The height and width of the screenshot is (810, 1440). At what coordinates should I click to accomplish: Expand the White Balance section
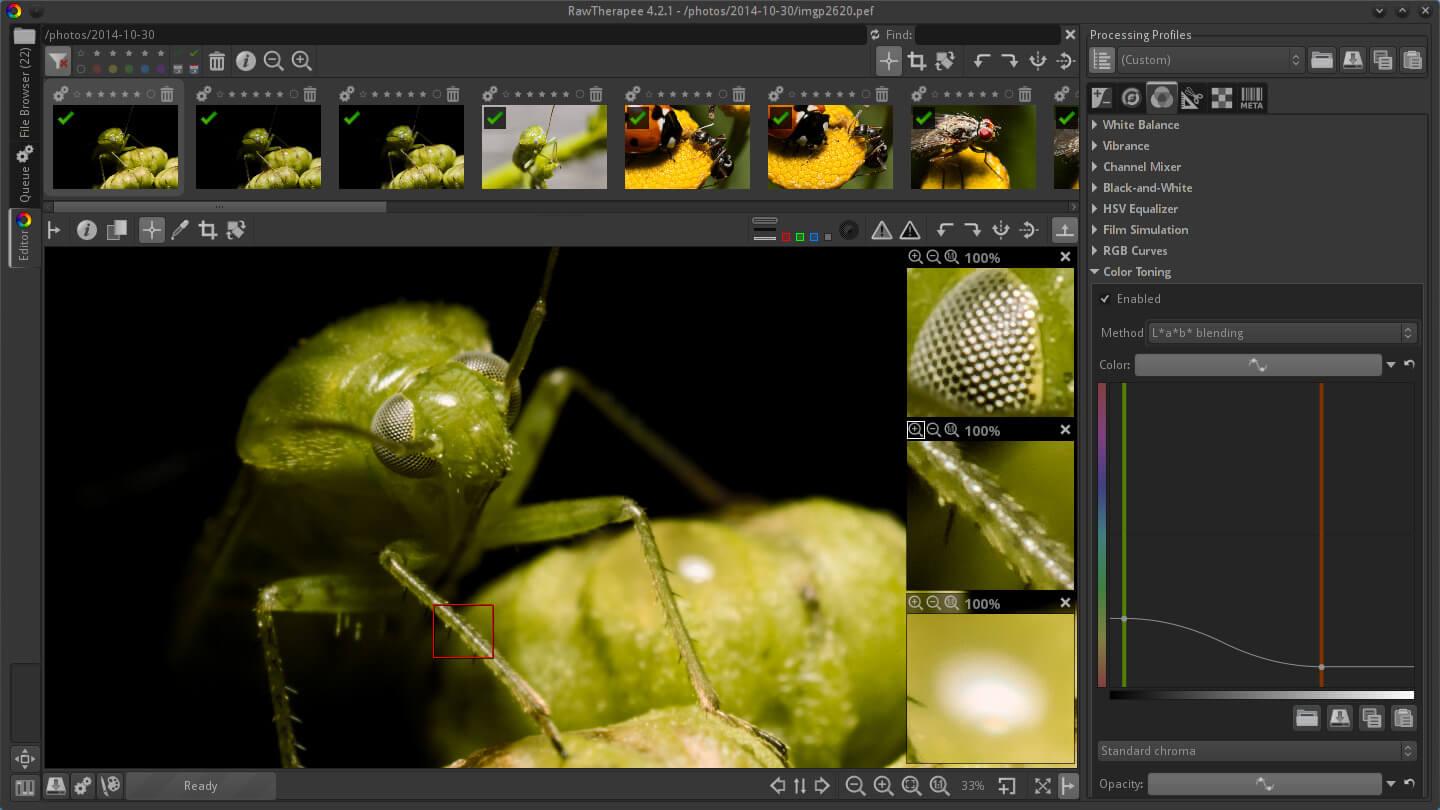1140,125
